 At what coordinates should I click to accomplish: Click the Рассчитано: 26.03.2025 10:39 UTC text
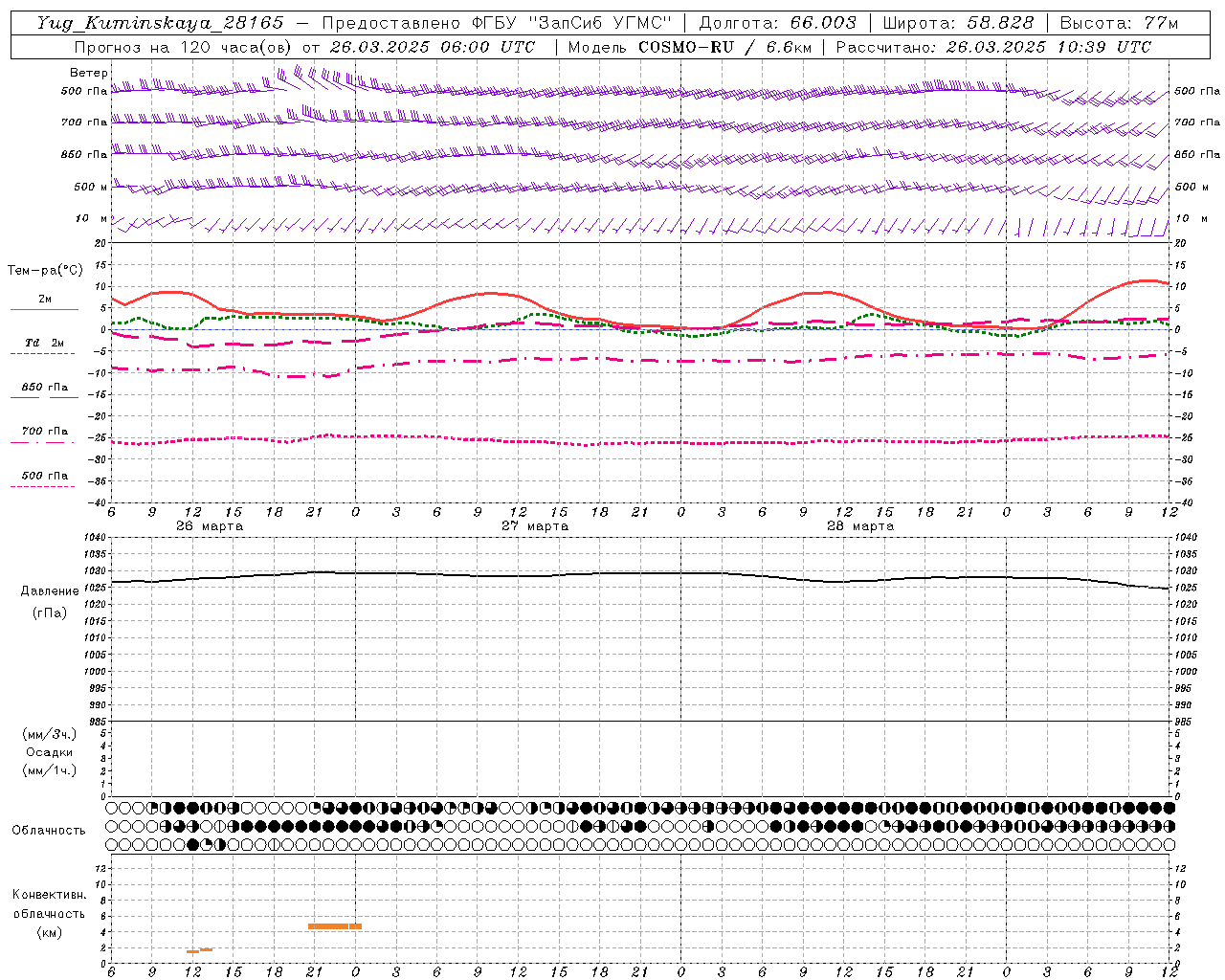[x=993, y=47]
